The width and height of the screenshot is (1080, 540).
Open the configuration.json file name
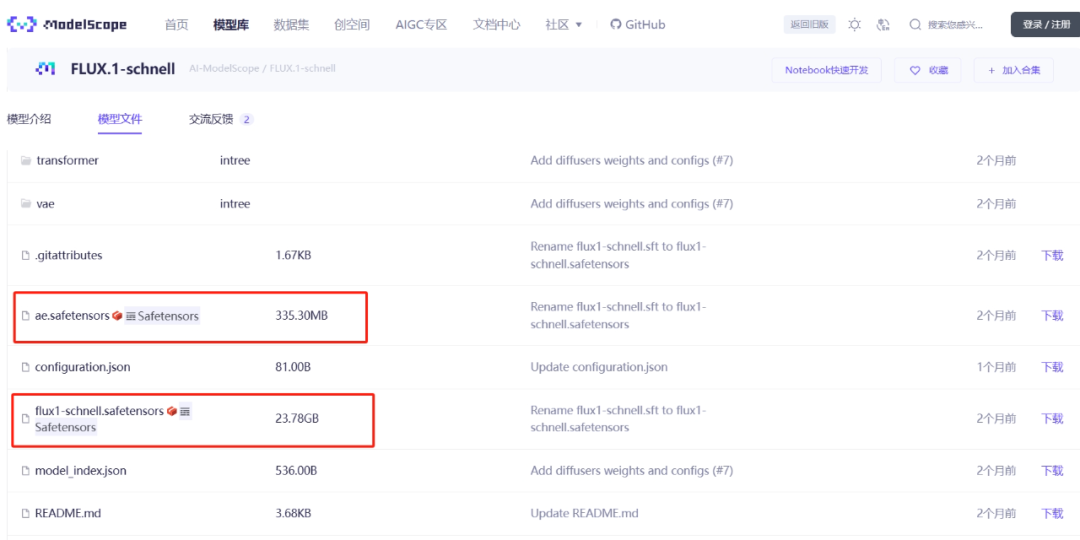coord(83,368)
